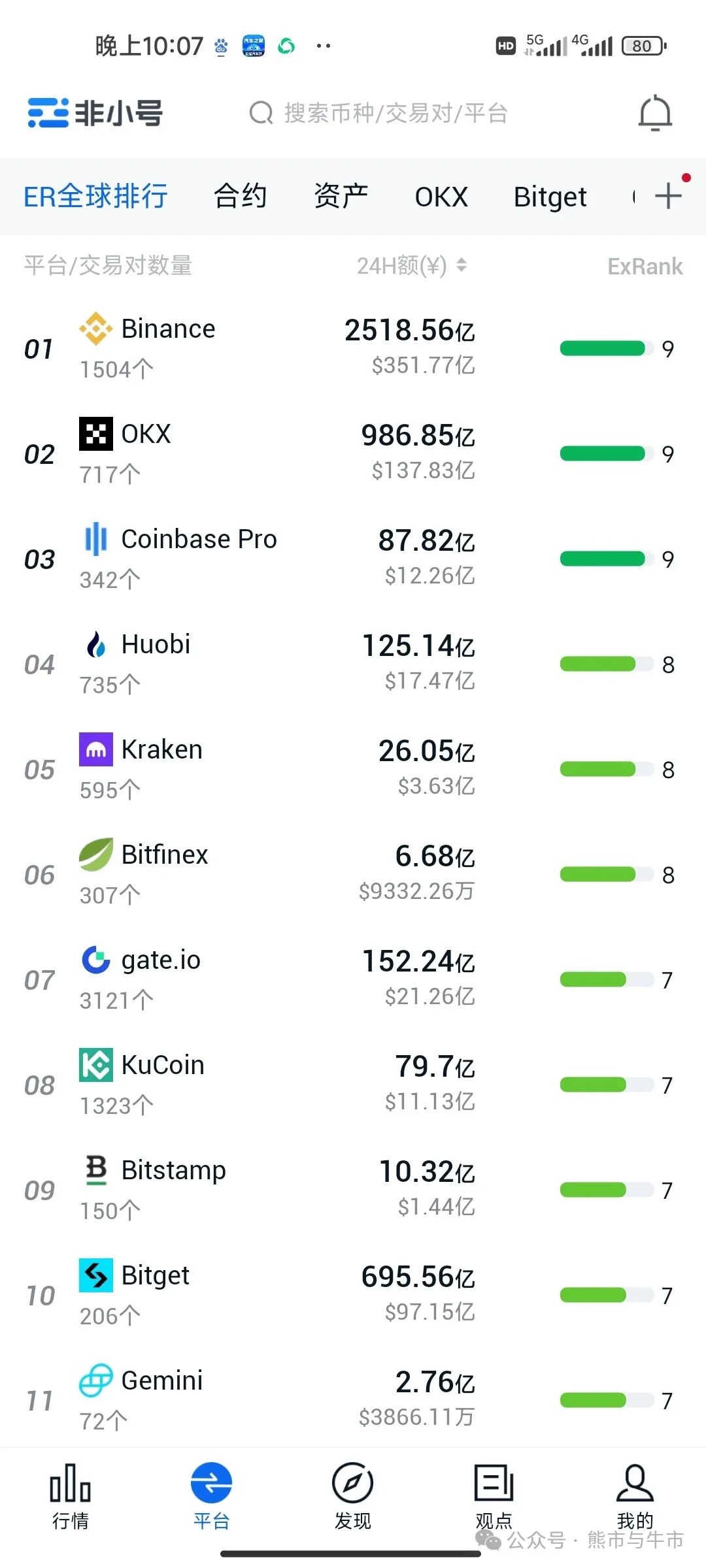Tap the Binance exchange logo
The height and width of the screenshot is (1568, 706).
pos(96,329)
